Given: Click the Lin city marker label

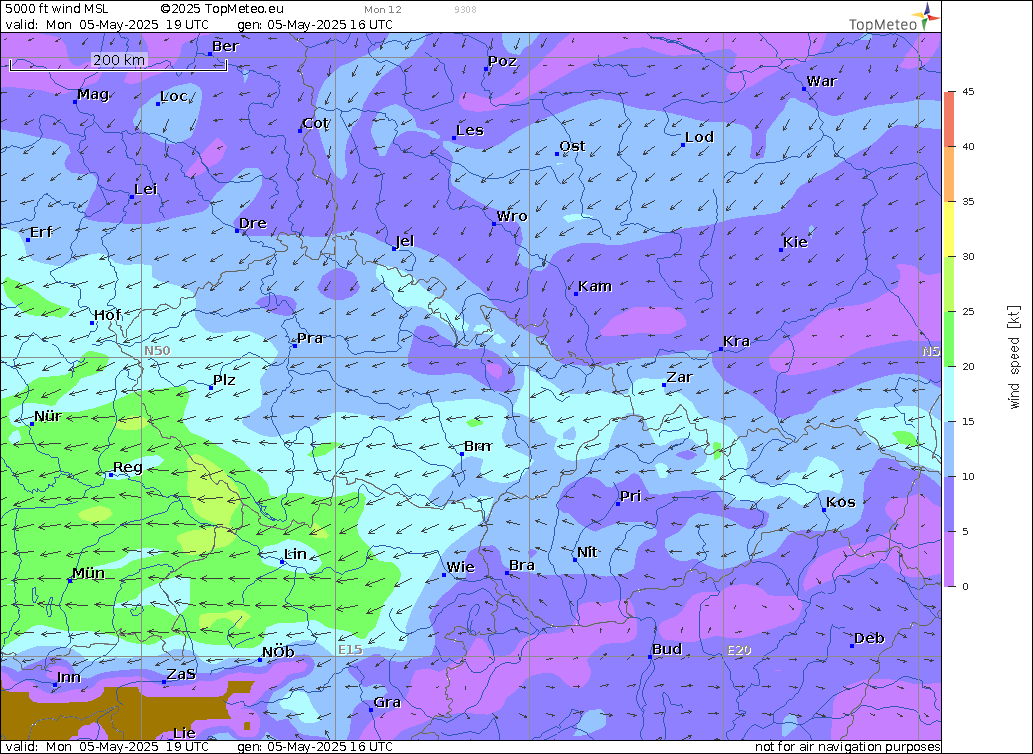Looking at the screenshot, I should click(295, 554).
